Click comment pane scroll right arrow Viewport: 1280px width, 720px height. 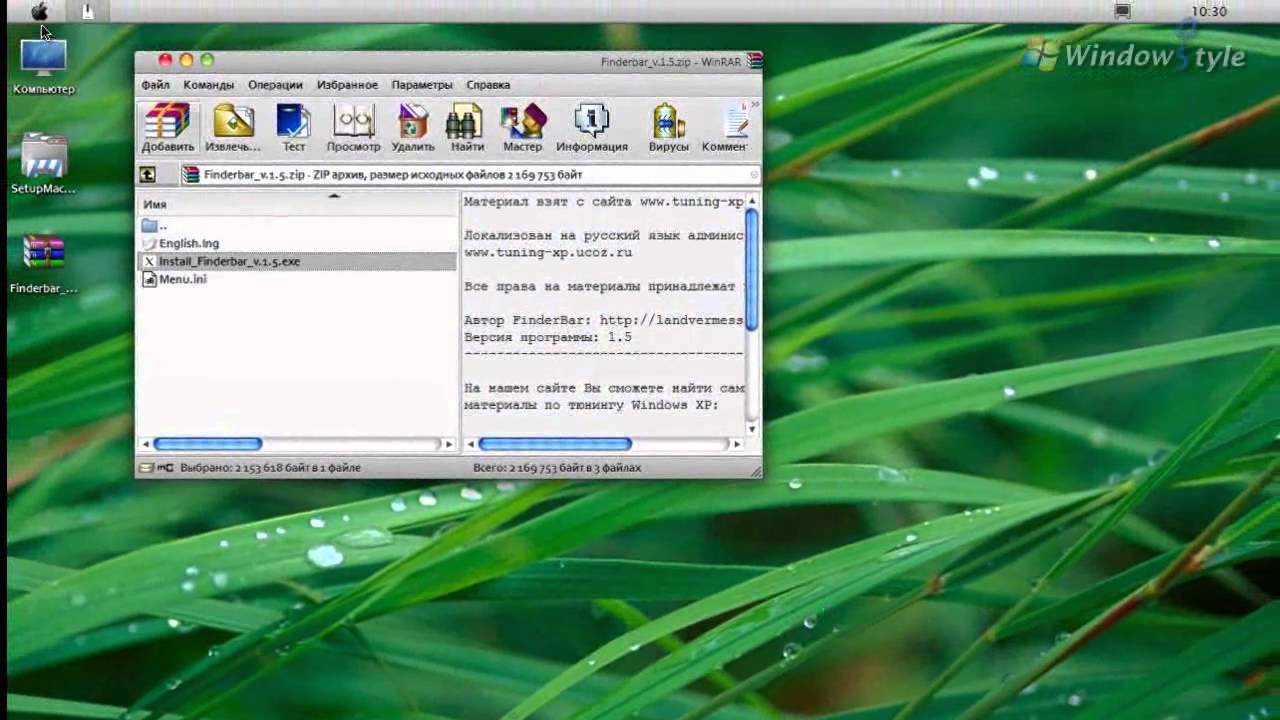point(737,444)
